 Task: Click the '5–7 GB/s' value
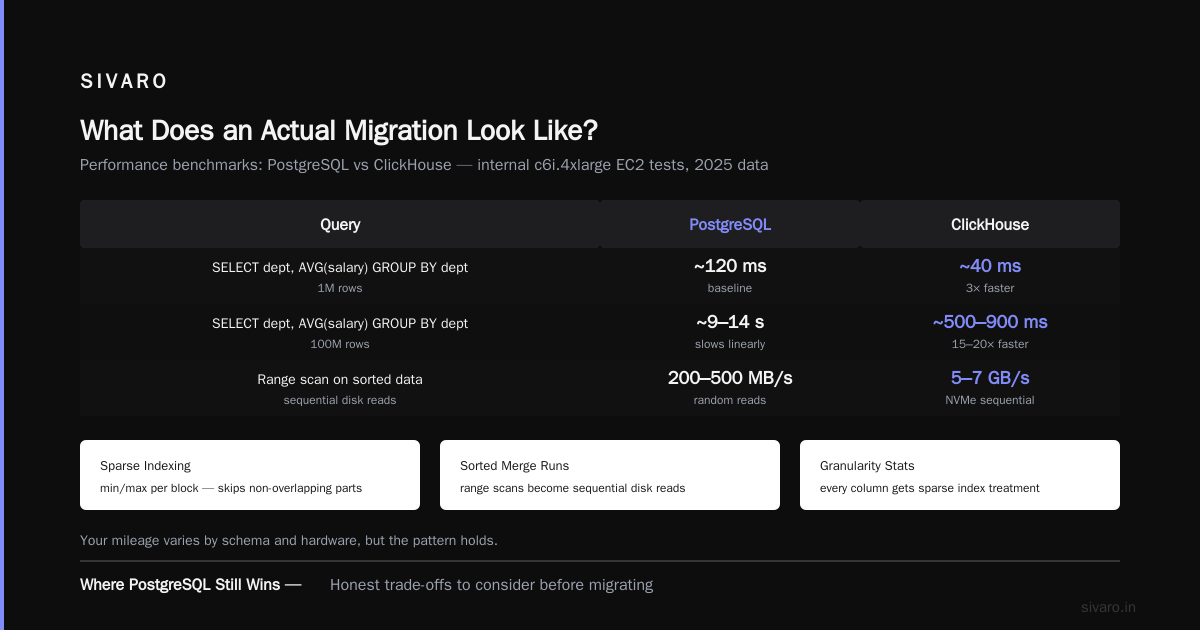pos(990,378)
